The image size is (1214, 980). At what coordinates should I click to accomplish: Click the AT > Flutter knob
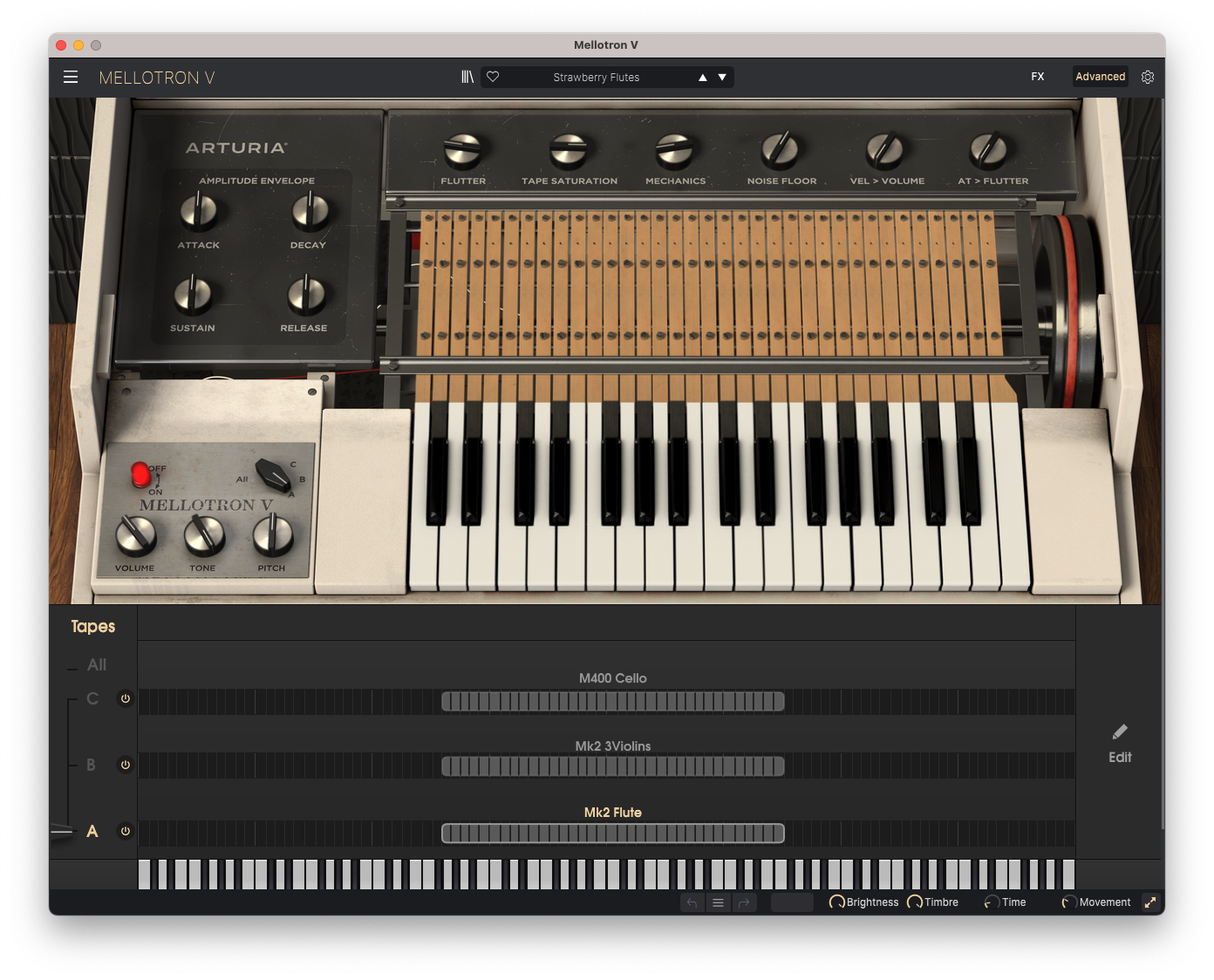pos(990,151)
